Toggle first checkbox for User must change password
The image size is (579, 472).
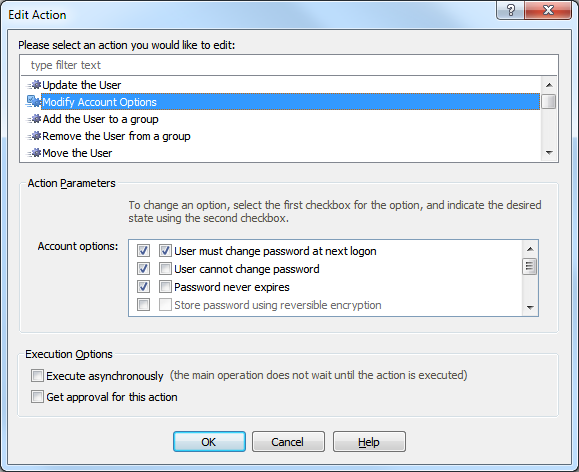click(143, 251)
